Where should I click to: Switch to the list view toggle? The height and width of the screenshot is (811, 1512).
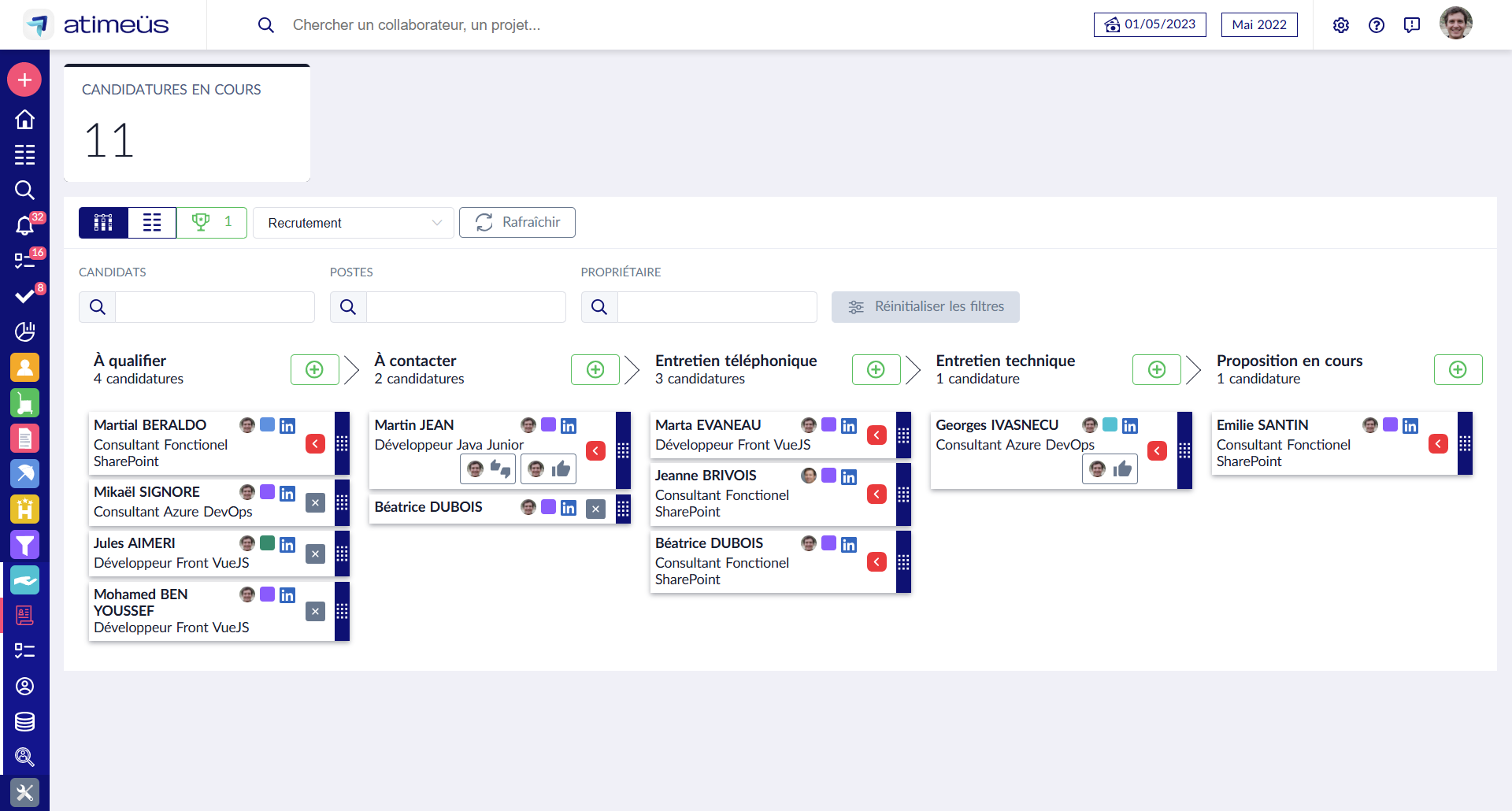click(151, 223)
